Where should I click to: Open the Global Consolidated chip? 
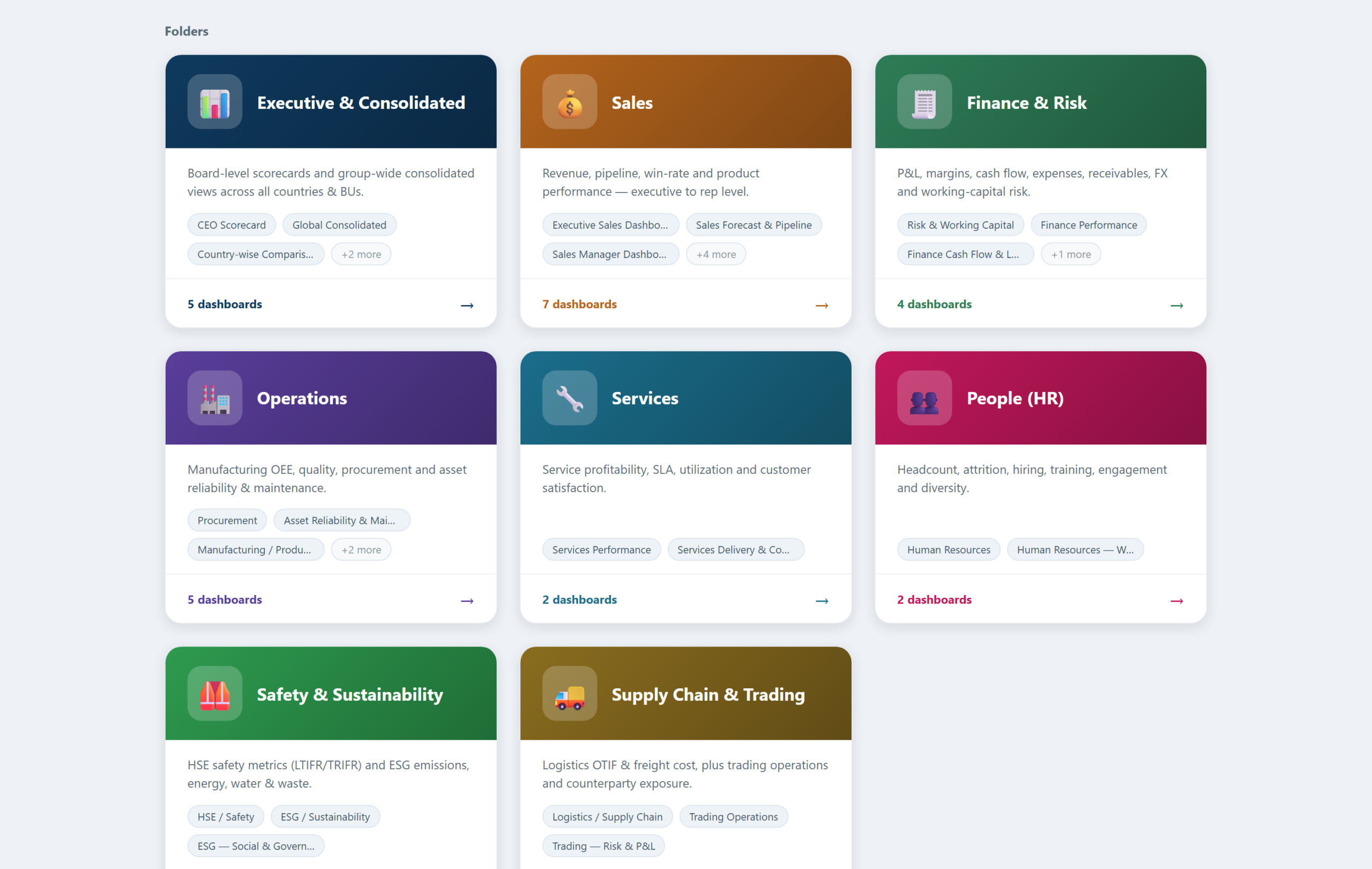tap(340, 225)
